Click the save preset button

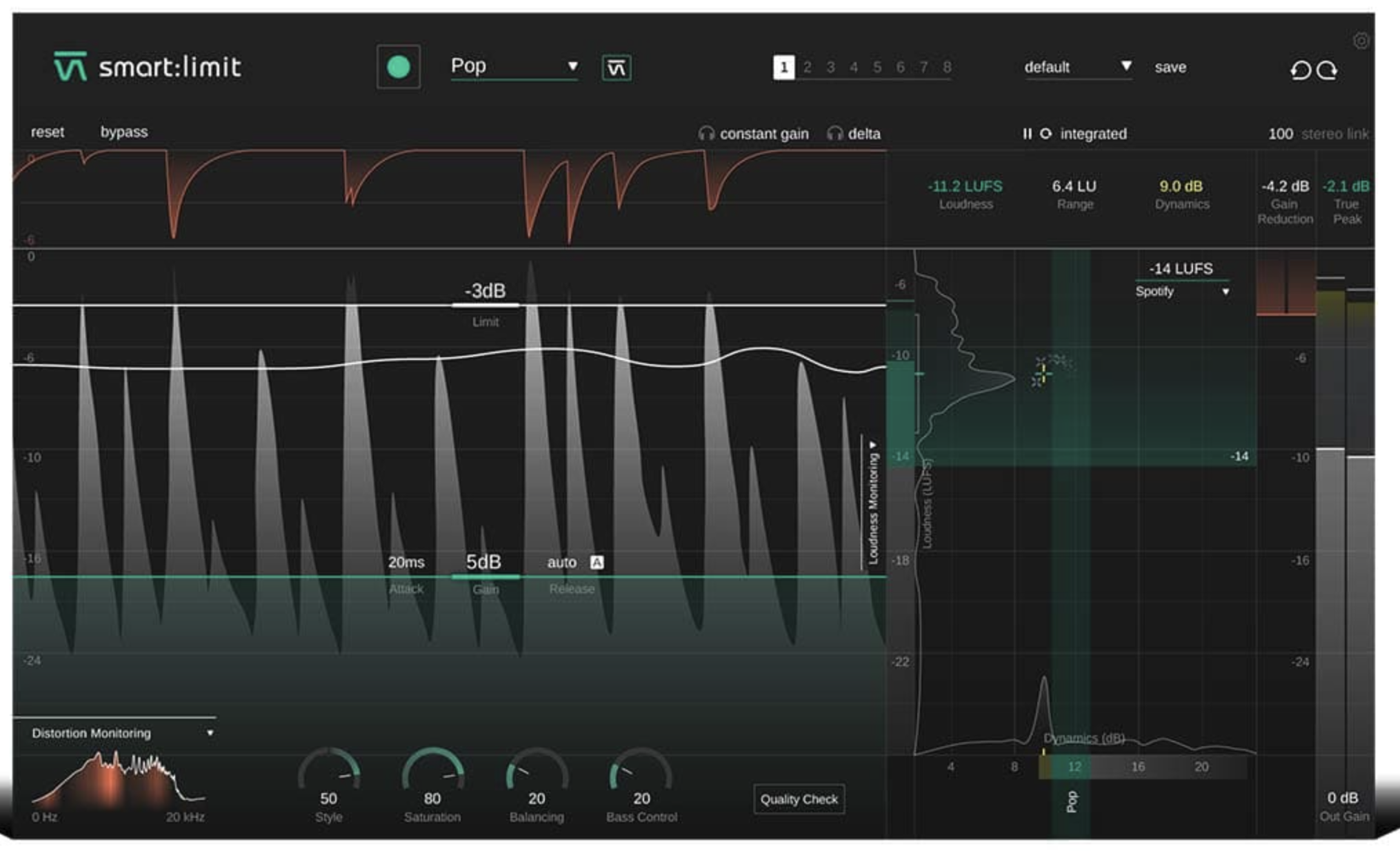click(x=1170, y=68)
